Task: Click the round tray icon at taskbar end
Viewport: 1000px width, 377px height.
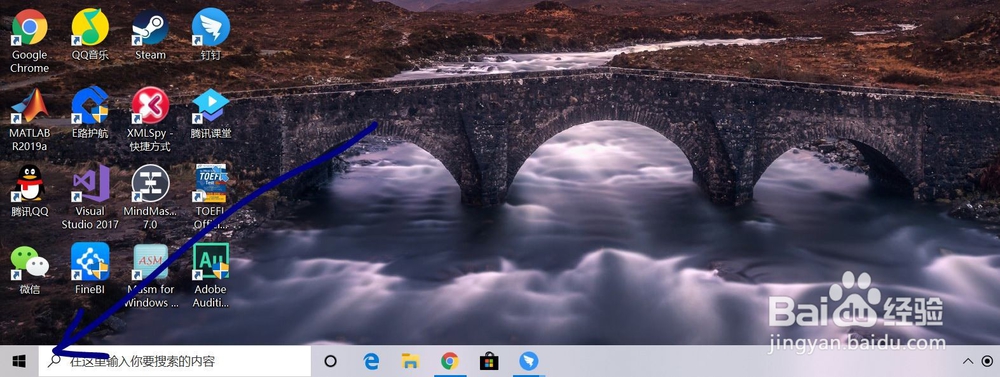Action: point(988,362)
